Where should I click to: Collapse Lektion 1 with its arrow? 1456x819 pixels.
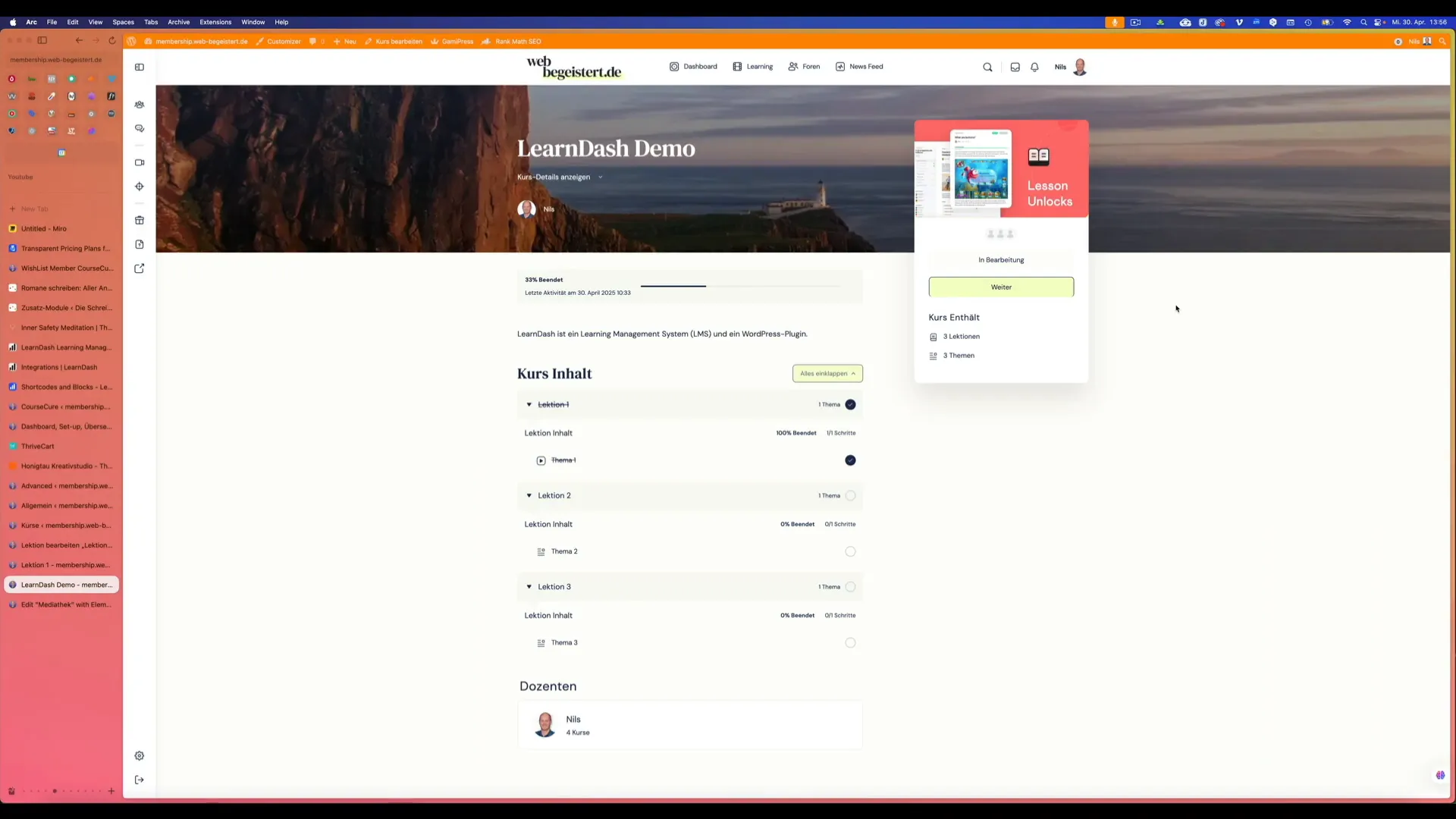tap(529, 404)
